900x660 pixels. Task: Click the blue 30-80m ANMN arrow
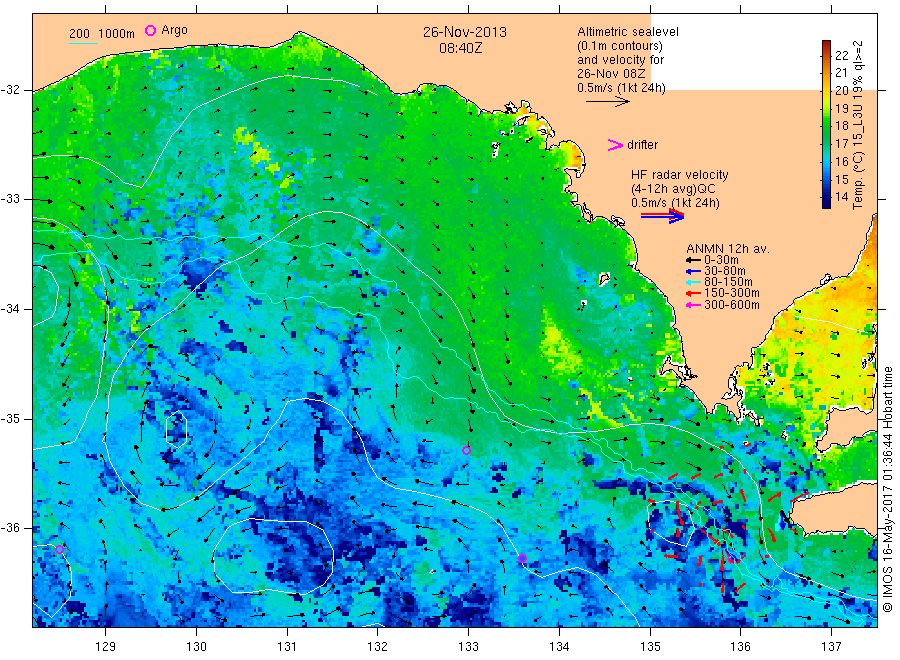(693, 271)
